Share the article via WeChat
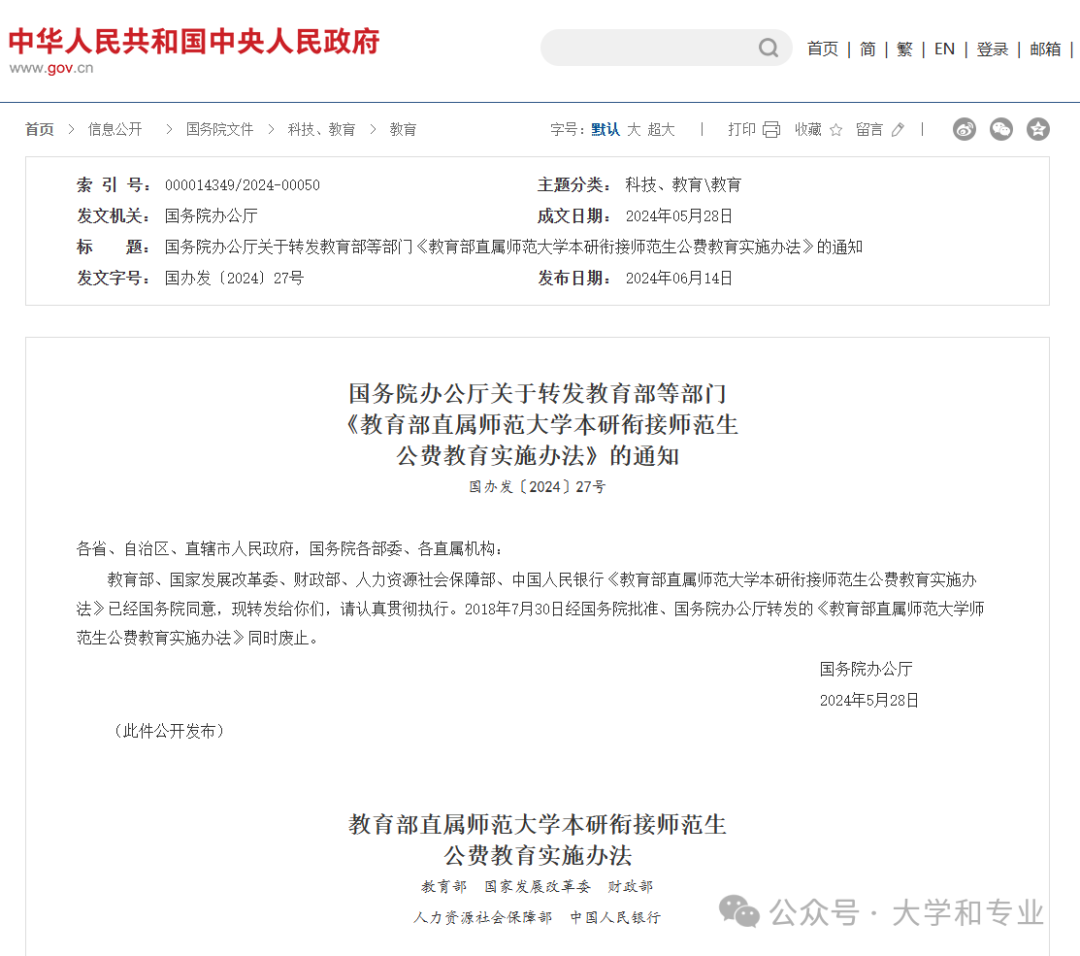The width and height of the screenshot is (1080, 956). (1001, 129)
